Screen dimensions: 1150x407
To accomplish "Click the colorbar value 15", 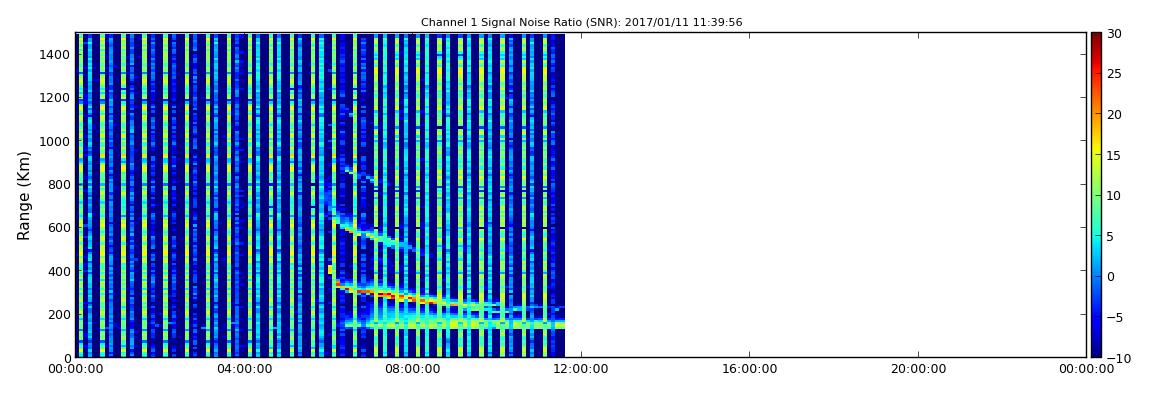I will pyautogui.click(x=1115, y=155).
